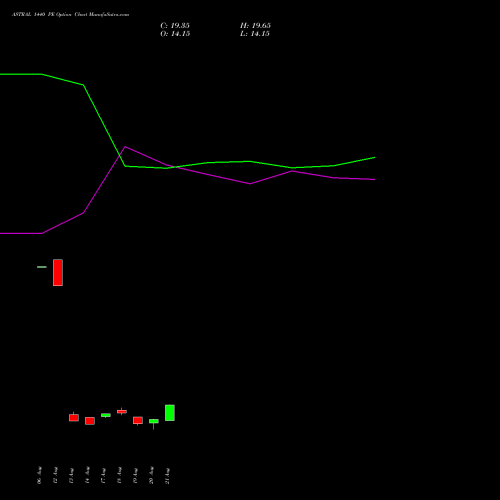Click the 18 Aug date label
This screenshot has width=500, height=500.
[x=119, y=475]
